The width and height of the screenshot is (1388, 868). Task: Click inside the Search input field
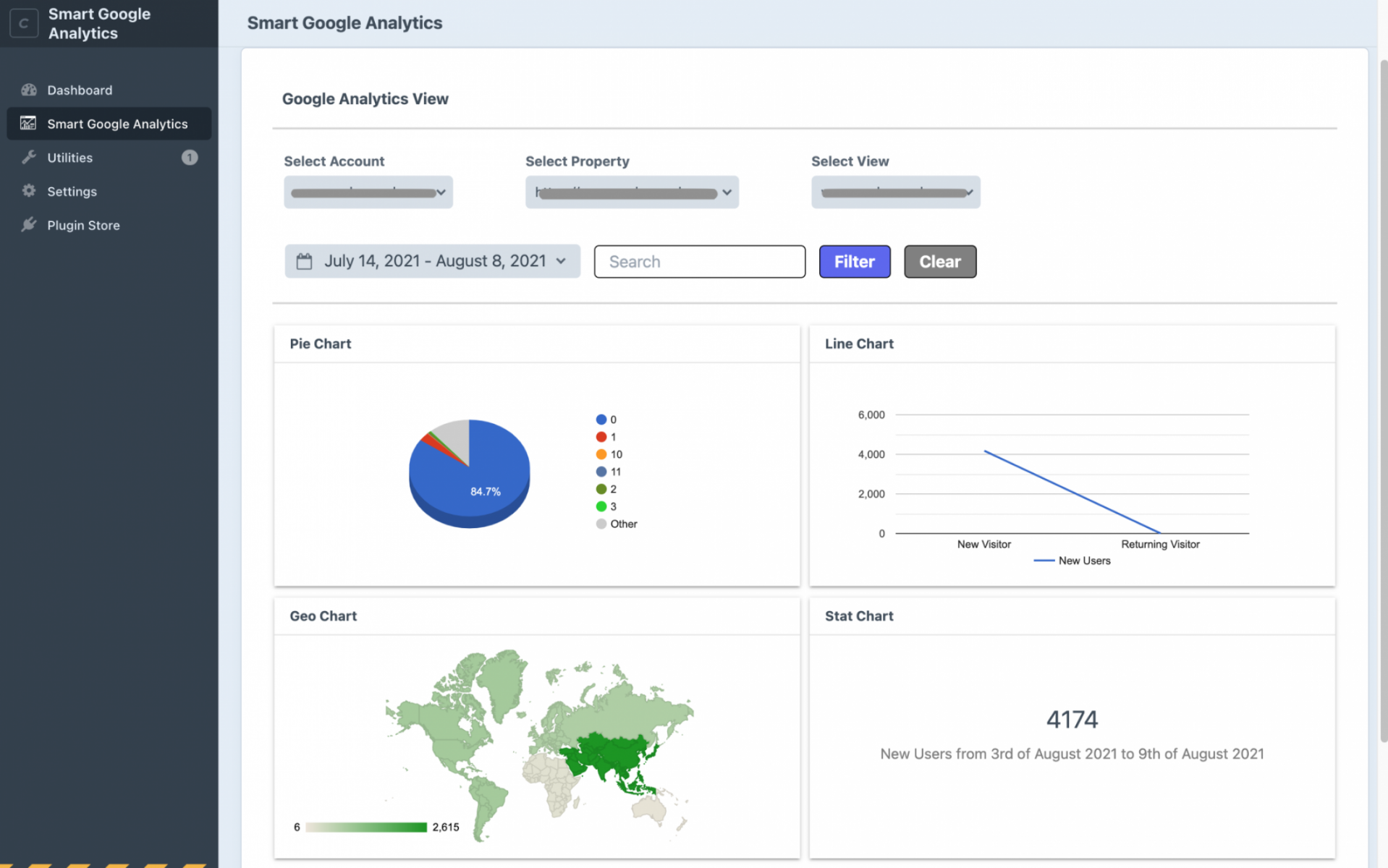click(x=699, y=262)
